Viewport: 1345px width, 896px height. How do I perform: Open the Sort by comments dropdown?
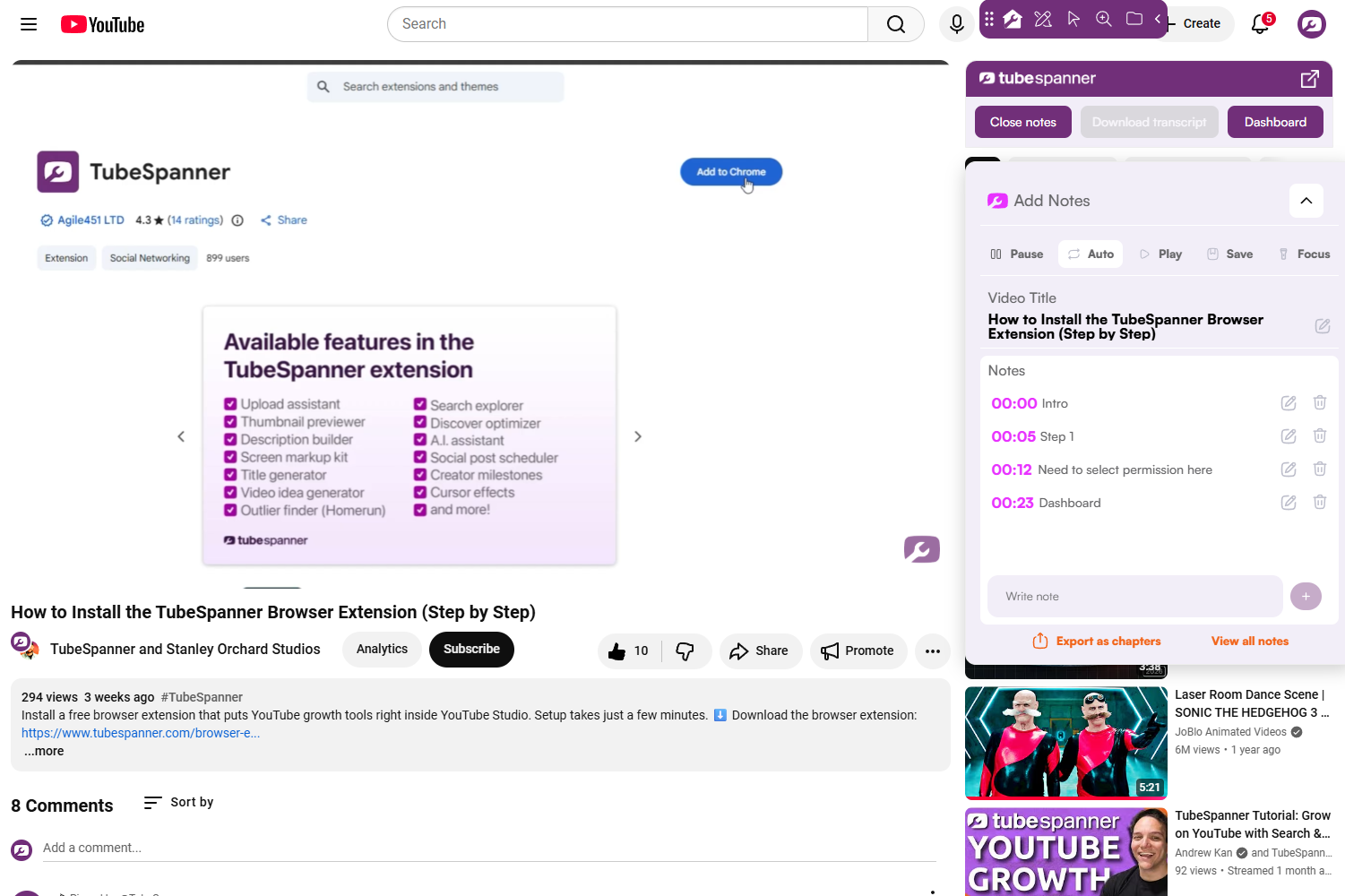(179, 803)
